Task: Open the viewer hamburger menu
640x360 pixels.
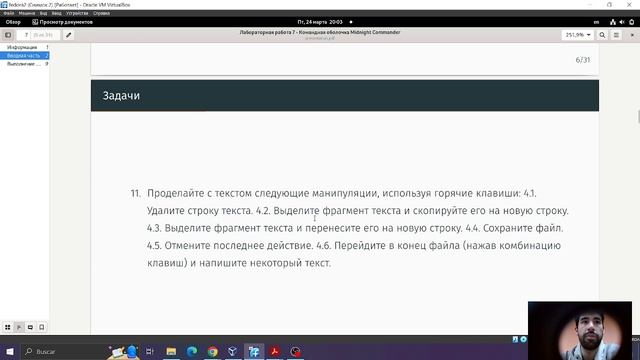Action: 616,35
